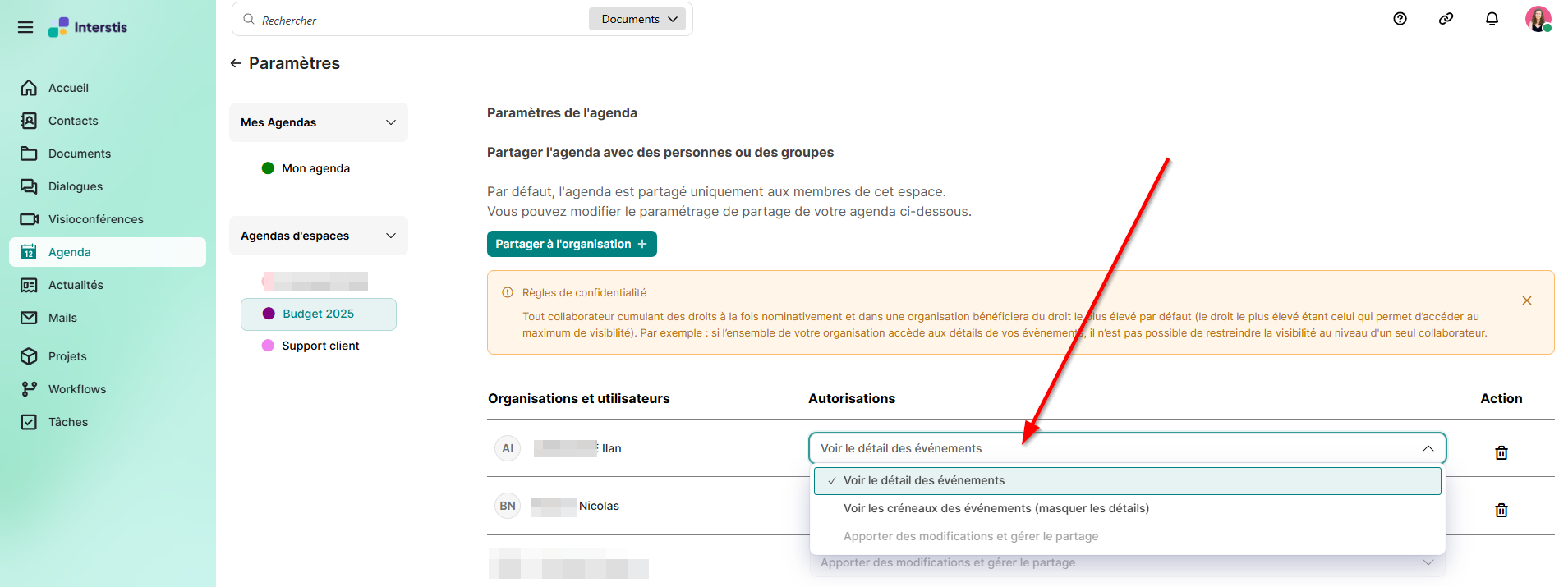1568x587 pixels.
Task: Select the purple Budget 2025 agenda
Action: [x=319, y=314]
